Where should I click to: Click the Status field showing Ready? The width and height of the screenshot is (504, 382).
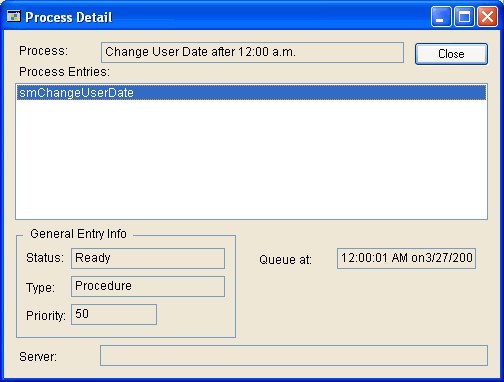tap(148, 258)
